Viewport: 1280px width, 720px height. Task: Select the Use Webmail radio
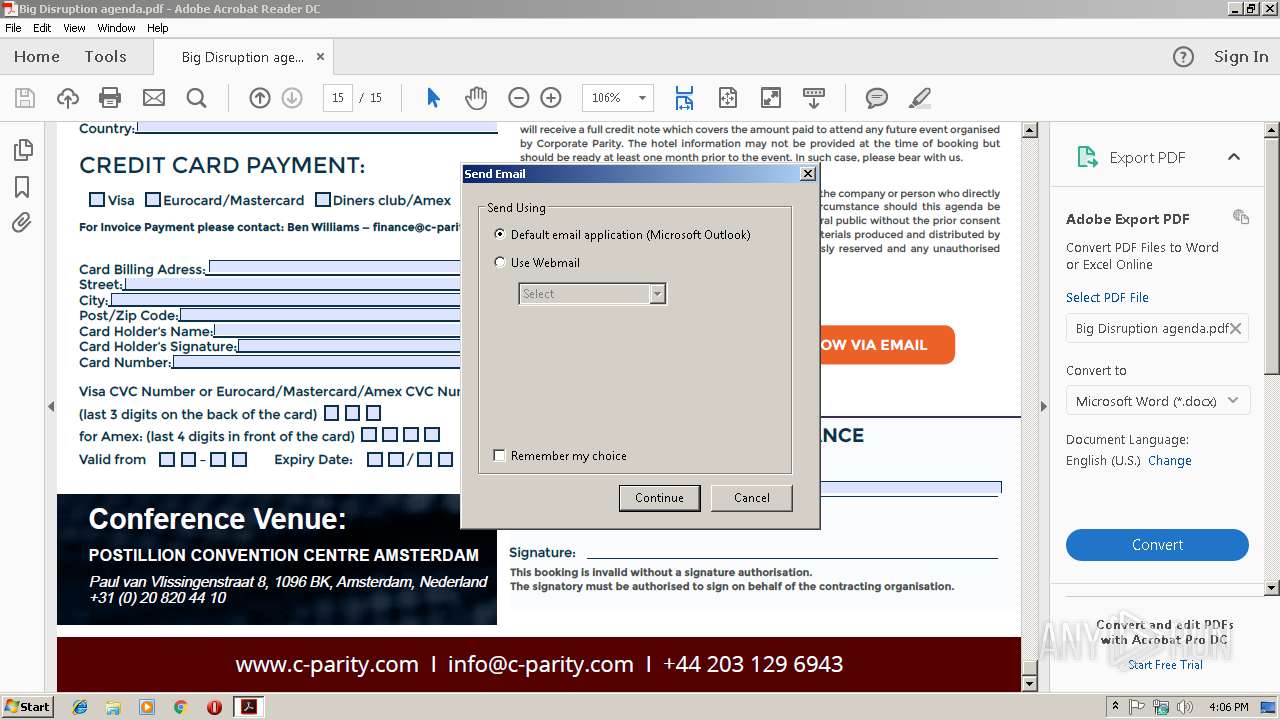pyautogui.click(x=500, y=262)
